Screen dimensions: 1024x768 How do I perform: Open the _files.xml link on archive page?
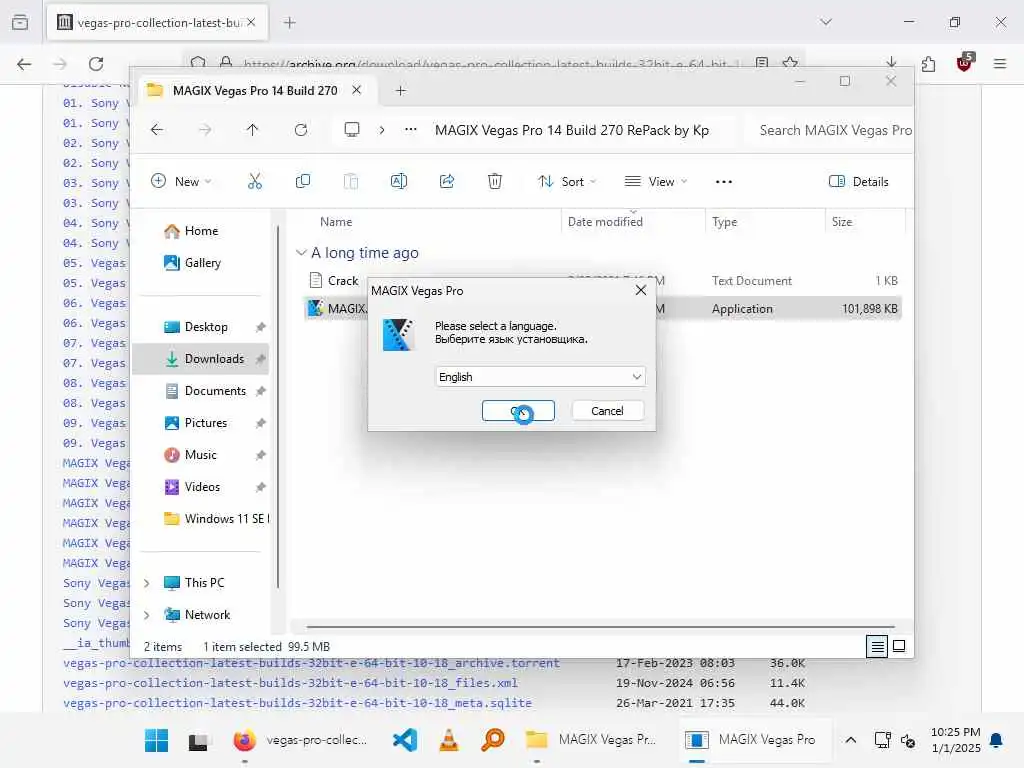pyautogui.click(x=290, y=683)
